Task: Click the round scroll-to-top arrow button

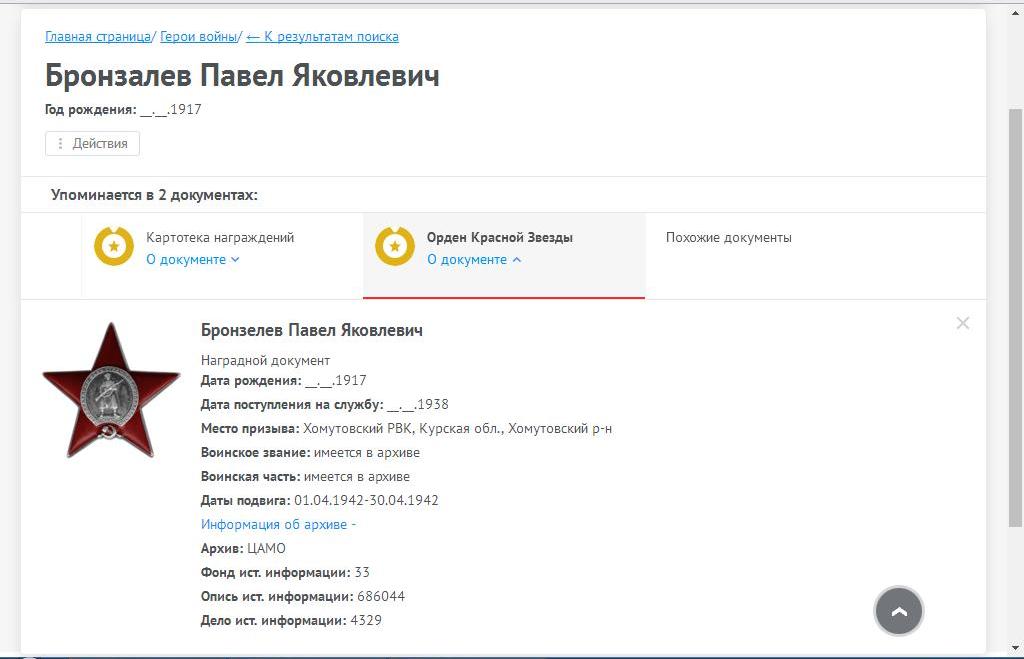Action: pos(898,611)
